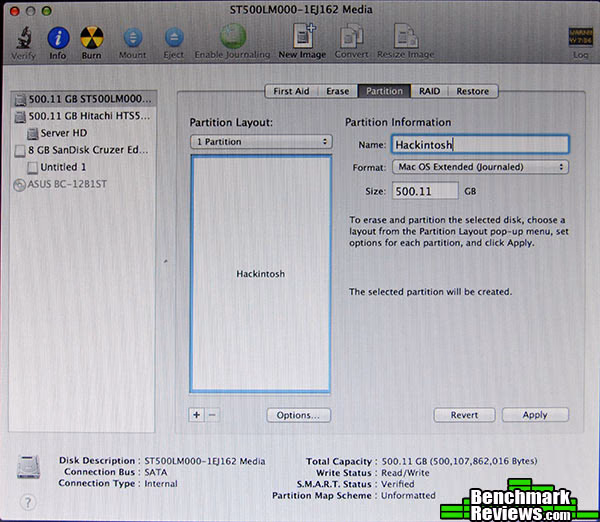This screenshot has width=600, height=522.
Task: Click the Connection Bus SATA text
Action: [x=156, y=472]
